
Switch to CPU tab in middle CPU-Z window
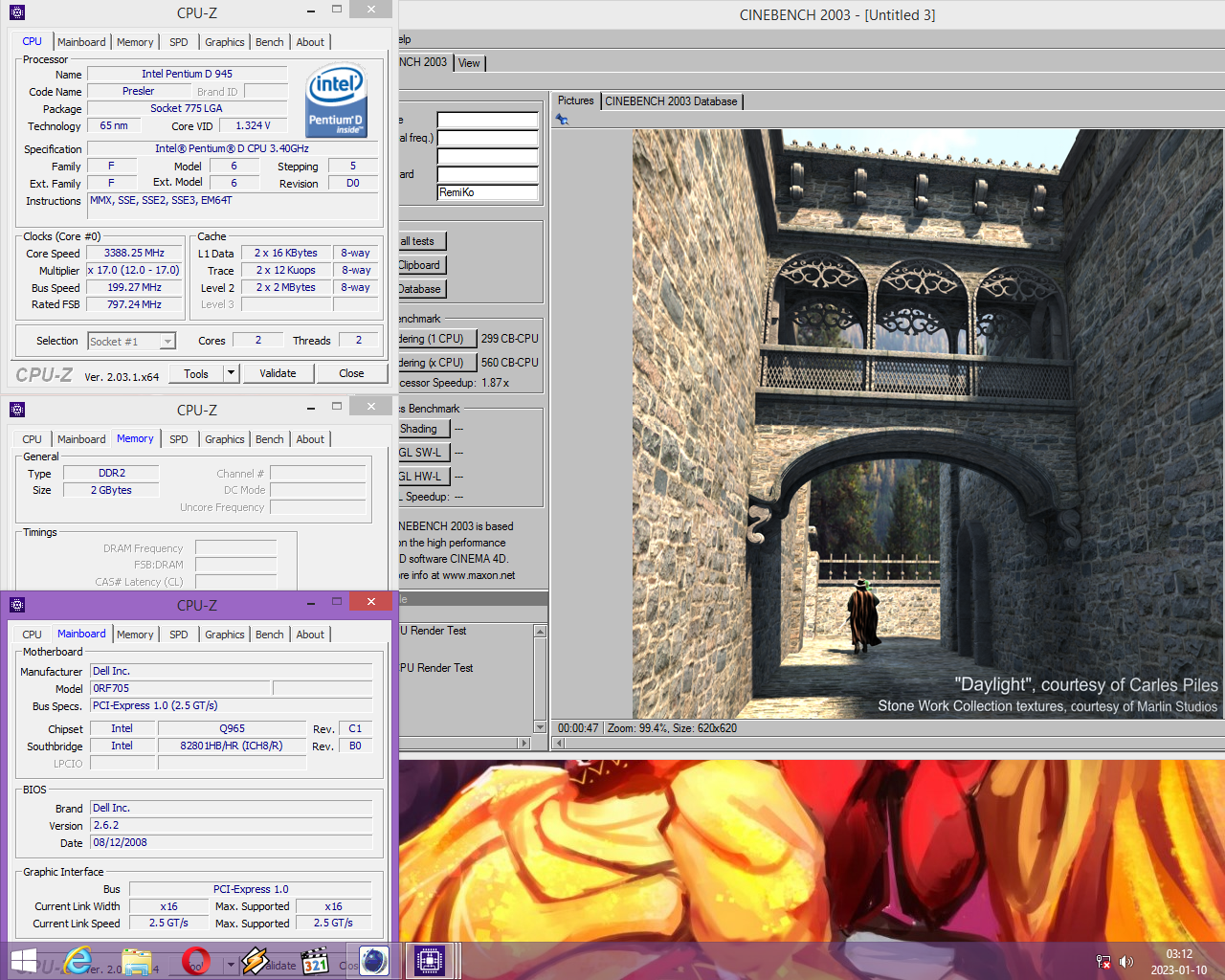(x=32, y=439)
